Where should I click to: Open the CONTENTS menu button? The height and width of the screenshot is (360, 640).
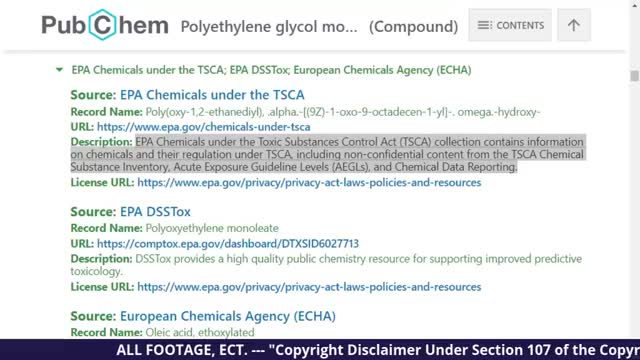tap(510, 25)
